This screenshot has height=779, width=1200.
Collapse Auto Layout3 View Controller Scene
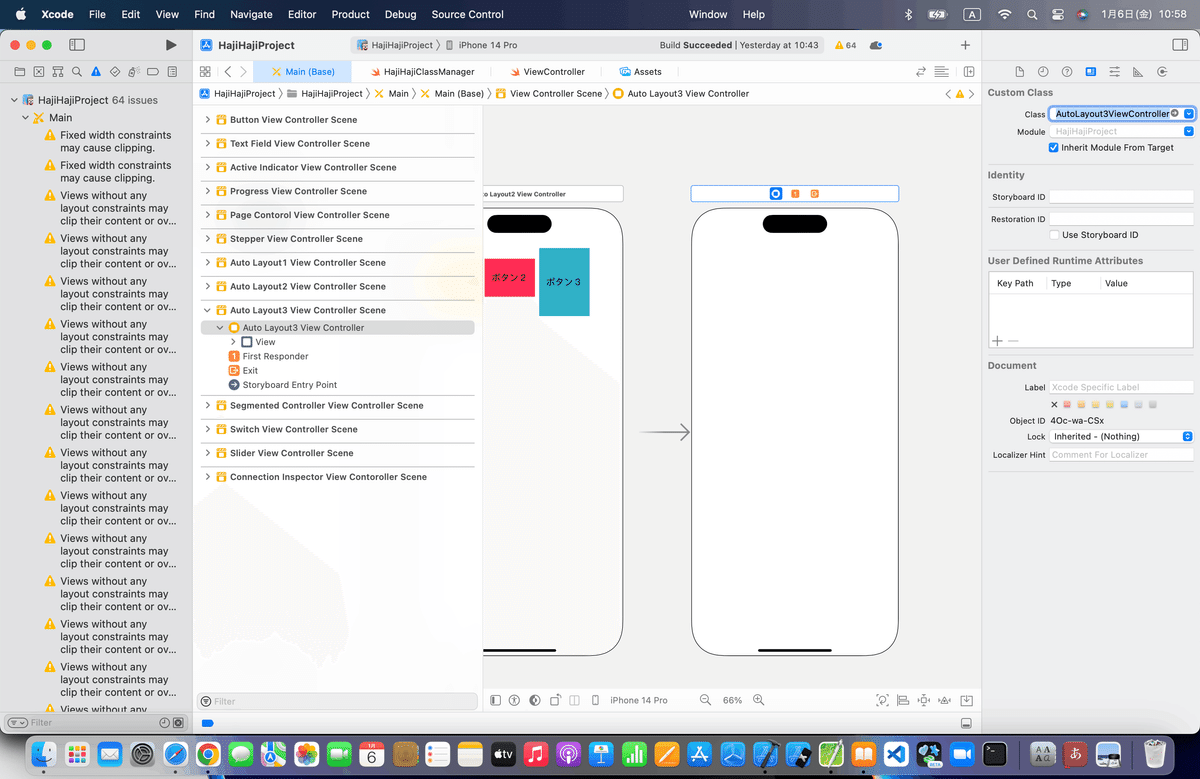point(208,310)
